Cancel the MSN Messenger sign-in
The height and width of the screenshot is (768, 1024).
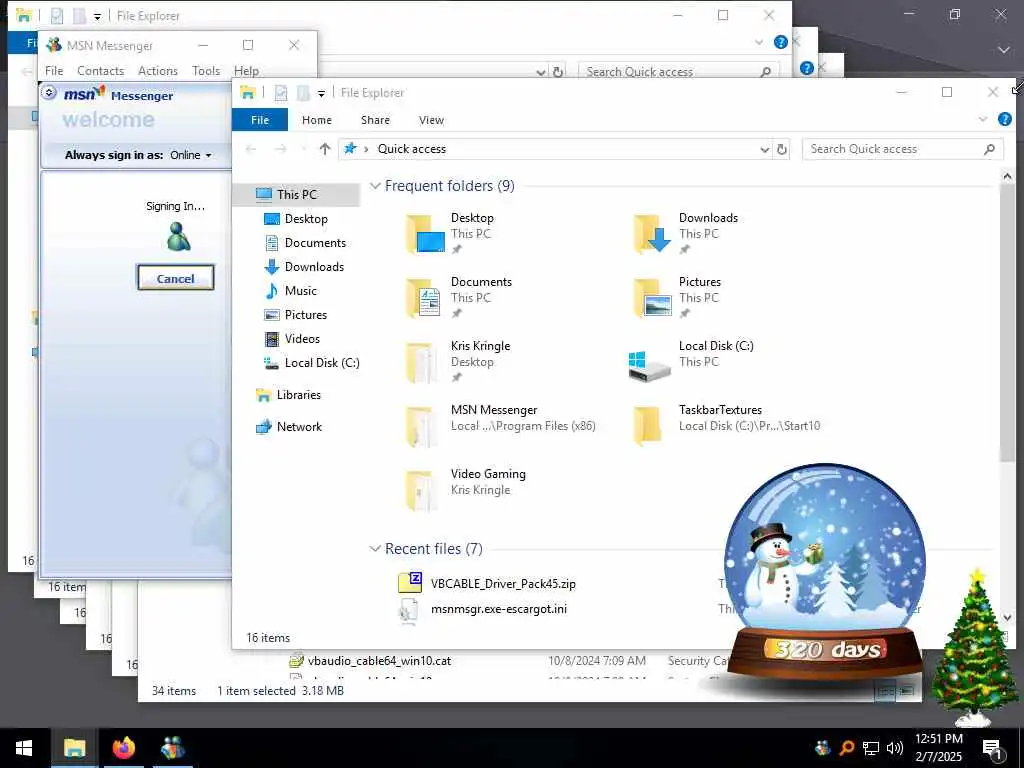[x=175, y=278]
